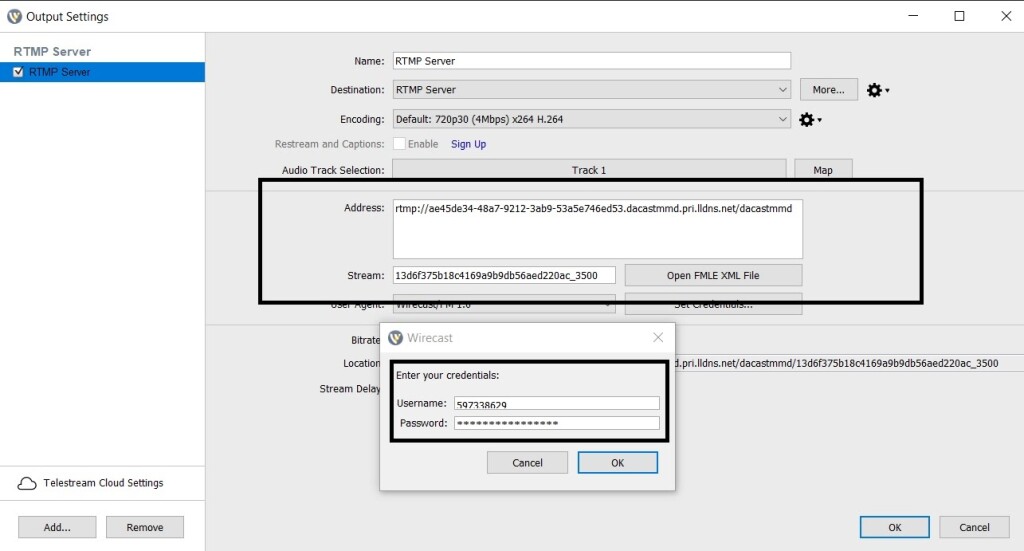Click the Telestream Cloud icon

[x=27, y=483]
